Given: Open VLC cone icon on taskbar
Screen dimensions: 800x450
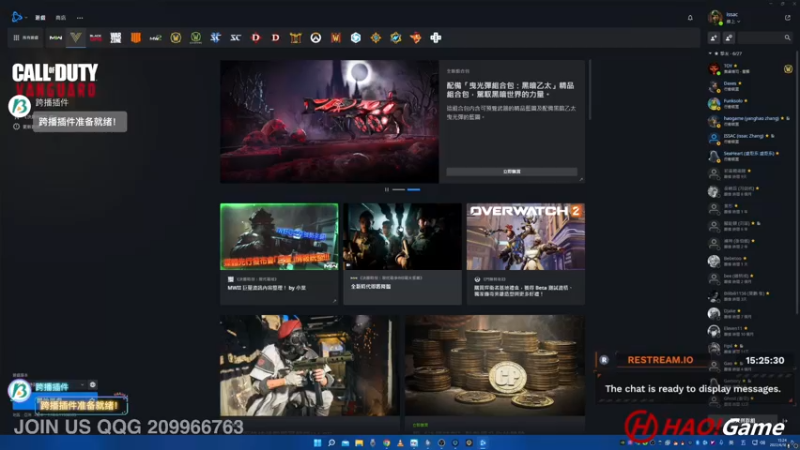Looking at the screenshot, I should click(401, 443).
